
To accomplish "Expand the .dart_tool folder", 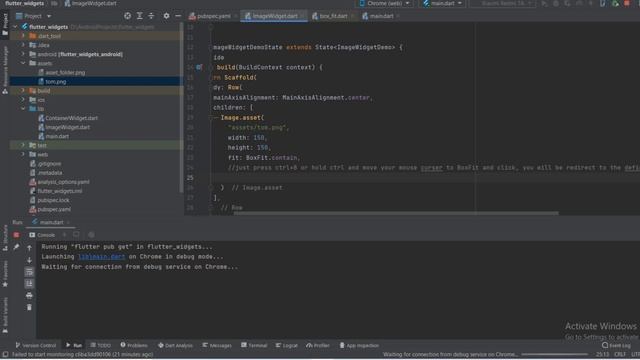I will point(23,36).
